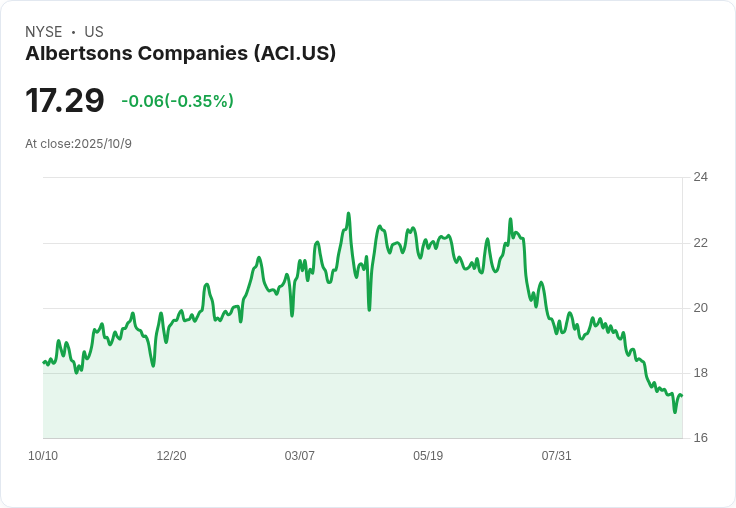The height and width of the screenshot is (508, 736).
Task: Click the 24 y-axis price label
Action: click(700, 177)
